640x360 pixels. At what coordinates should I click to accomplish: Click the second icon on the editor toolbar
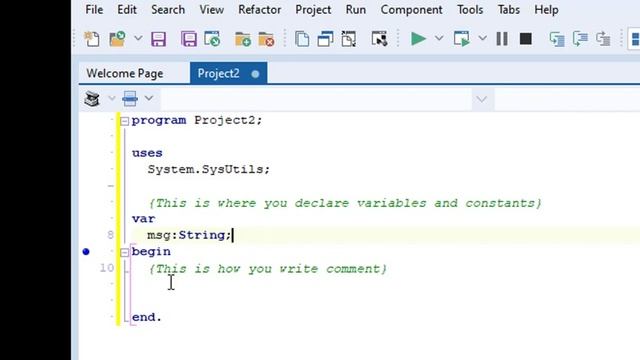coord(130,99)
